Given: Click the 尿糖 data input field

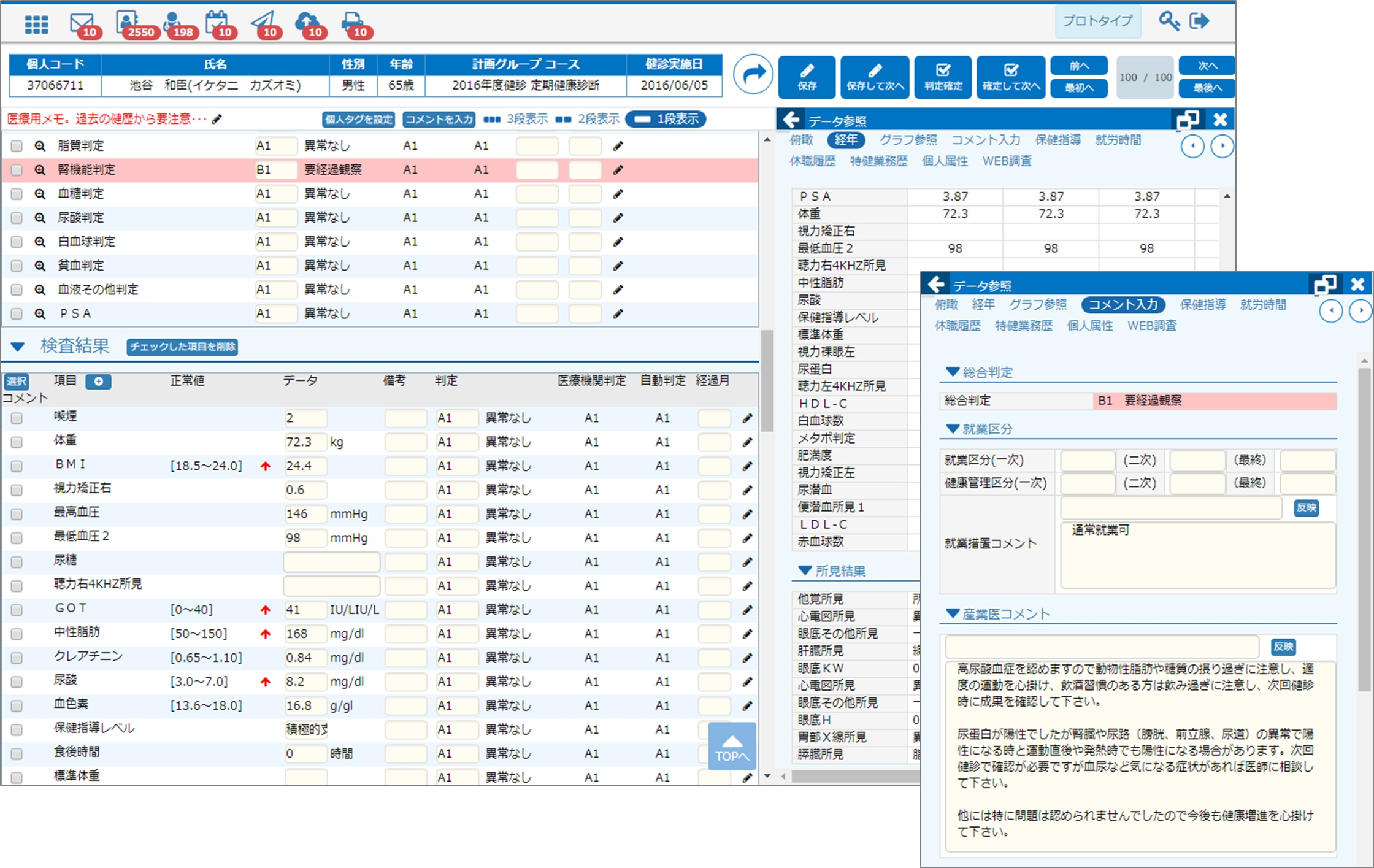Looking at the screenshot, I should coord(331,562).
